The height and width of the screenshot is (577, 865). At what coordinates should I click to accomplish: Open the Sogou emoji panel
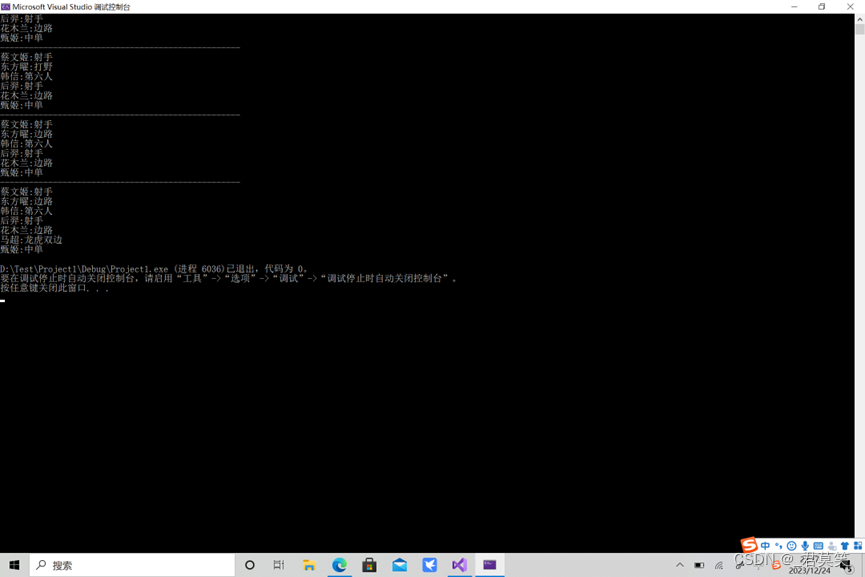791,545
